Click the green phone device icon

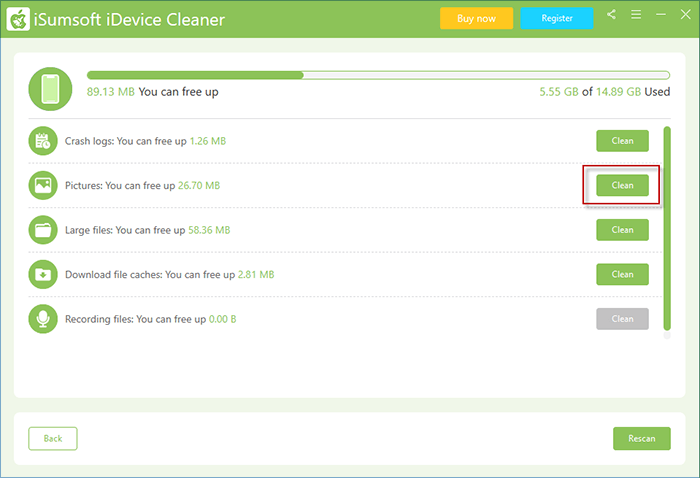50,89
